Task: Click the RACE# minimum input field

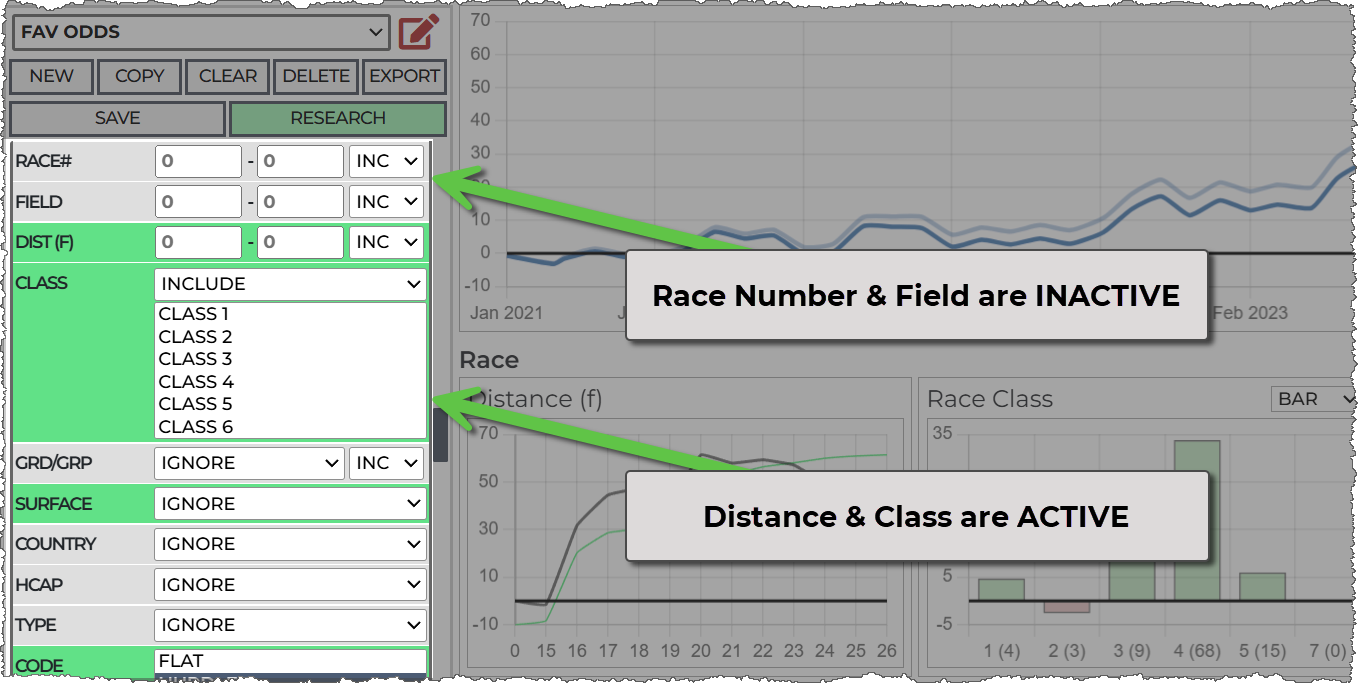Action: [x=198, y=161]
